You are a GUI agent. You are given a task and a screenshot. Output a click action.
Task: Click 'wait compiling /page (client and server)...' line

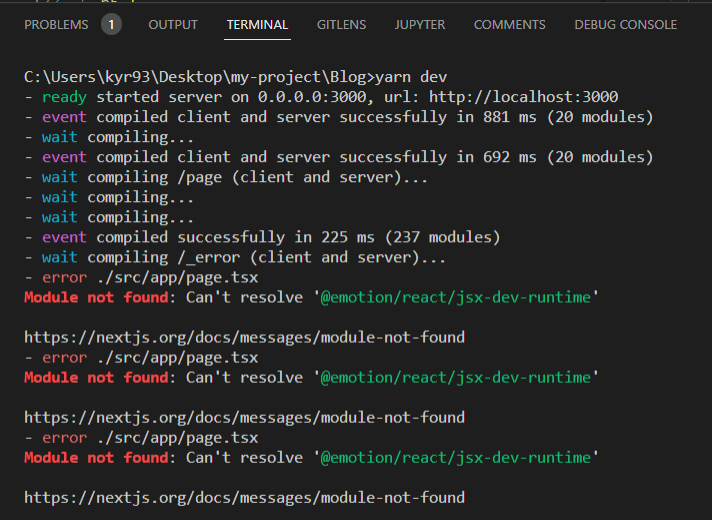coord(226,177)
